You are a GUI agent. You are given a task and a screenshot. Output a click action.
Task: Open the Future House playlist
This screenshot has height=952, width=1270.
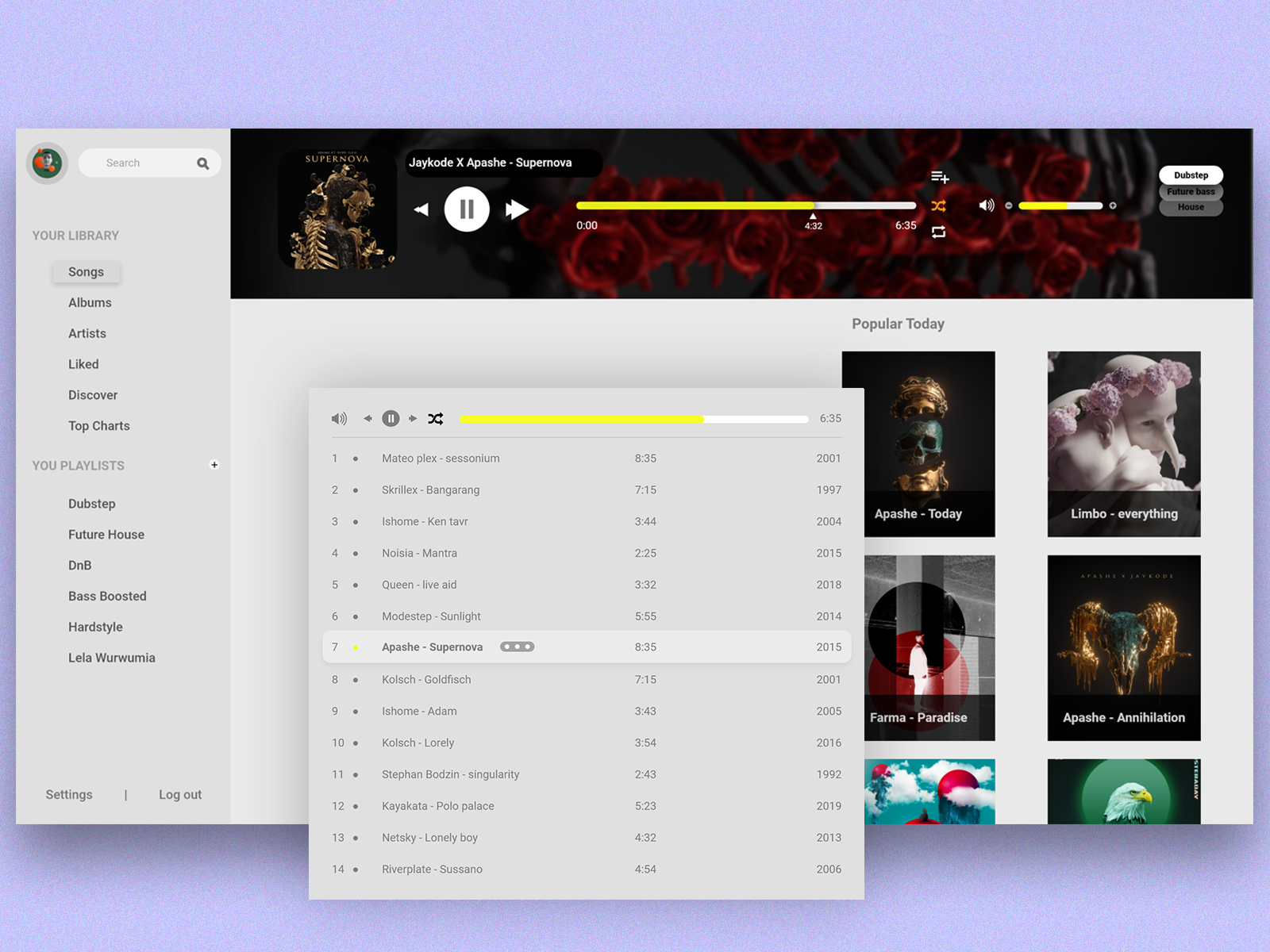[106, 535]
